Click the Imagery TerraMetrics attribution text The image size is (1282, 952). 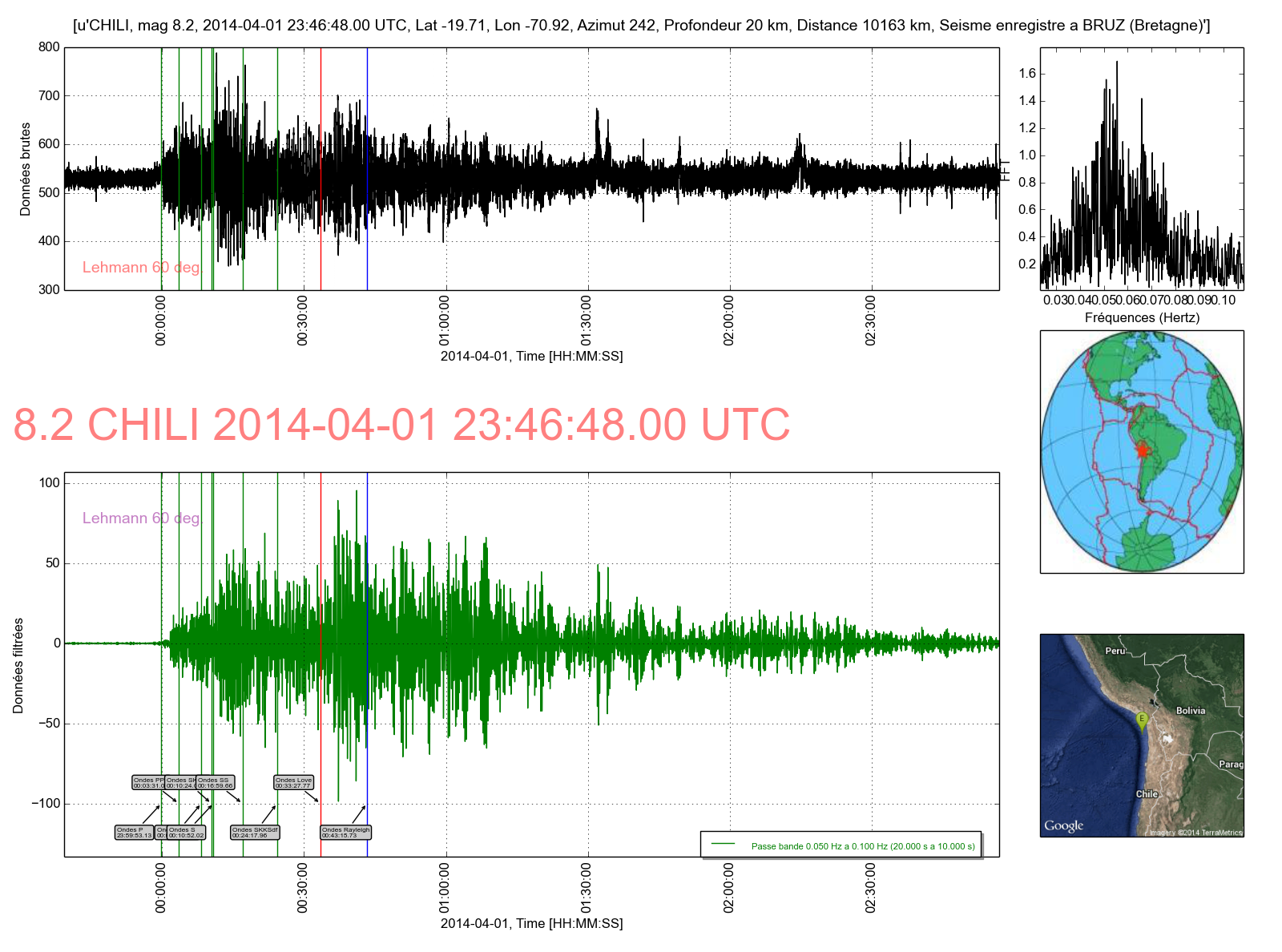(x=1195, y=833)
